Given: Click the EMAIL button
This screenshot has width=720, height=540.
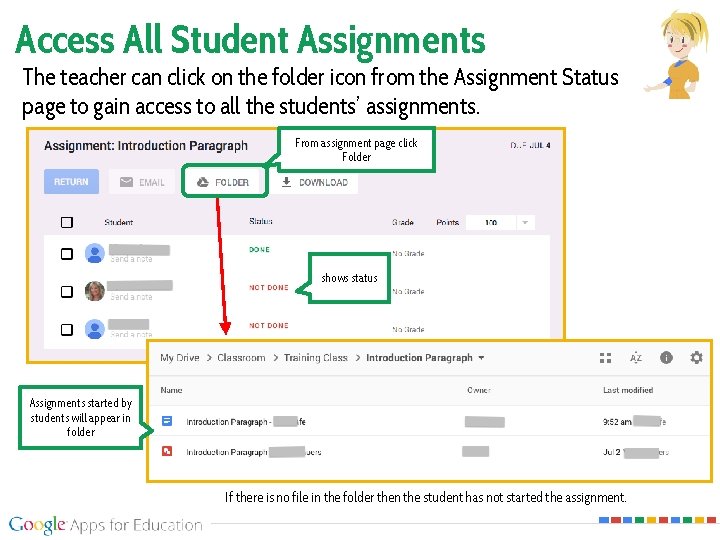Looking at the screenshot, I should [142, 182].
